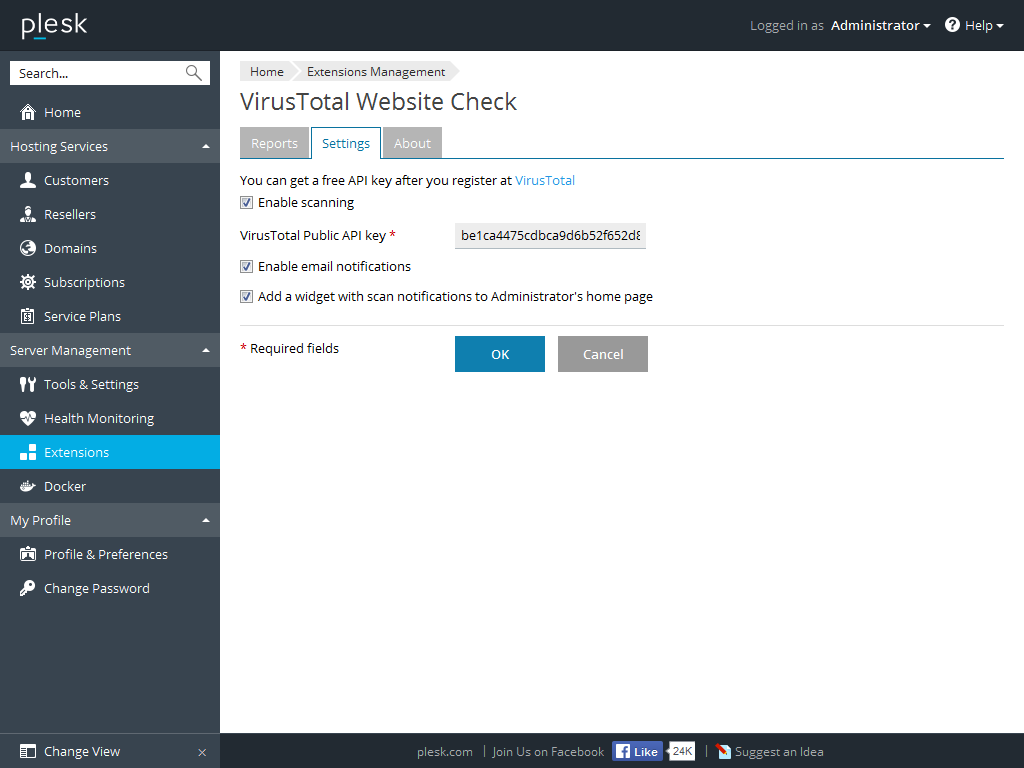Click the Health Monitoring heart icon
The image size is (1024, 768).
click(27, 418)
